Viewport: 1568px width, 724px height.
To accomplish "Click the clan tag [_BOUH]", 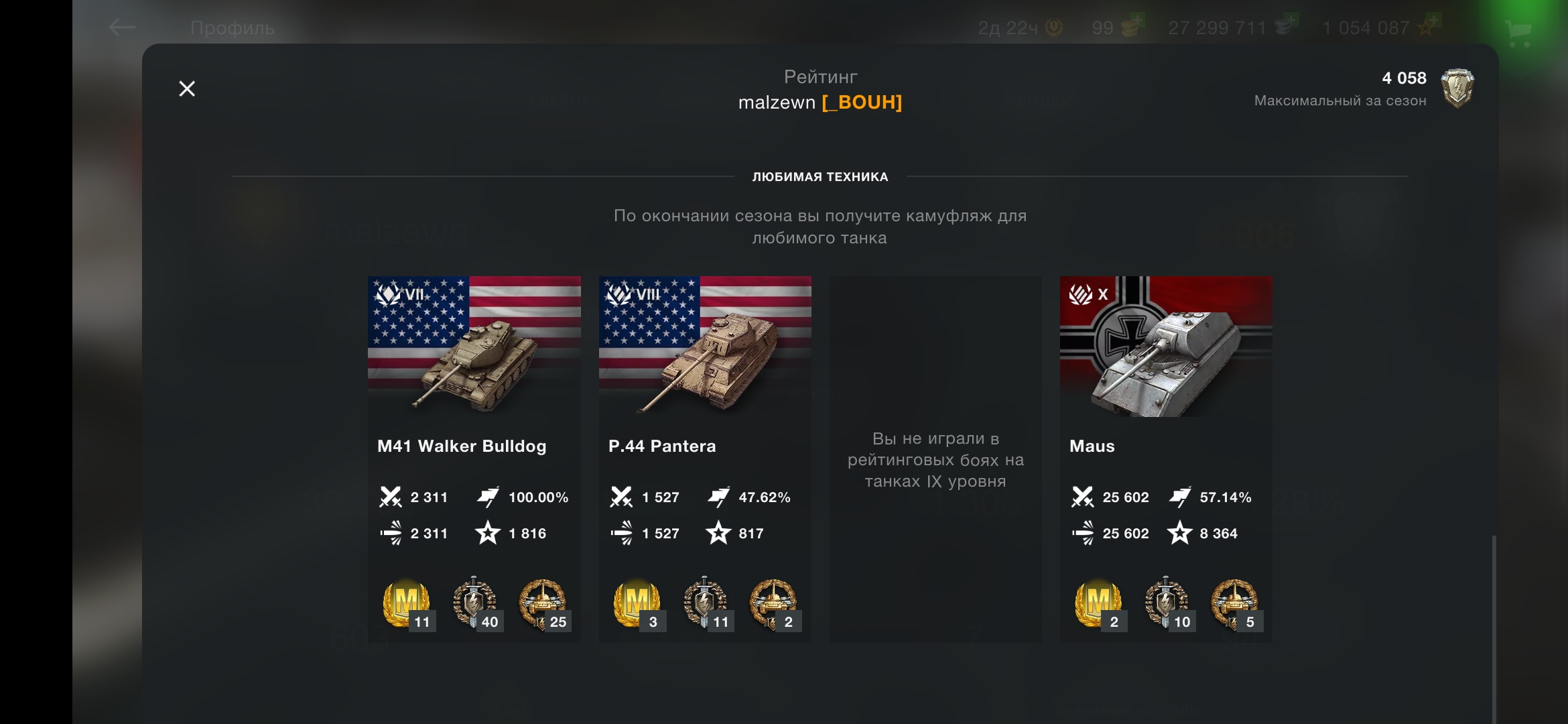I will pyautogui.click(x=862, y=102).
